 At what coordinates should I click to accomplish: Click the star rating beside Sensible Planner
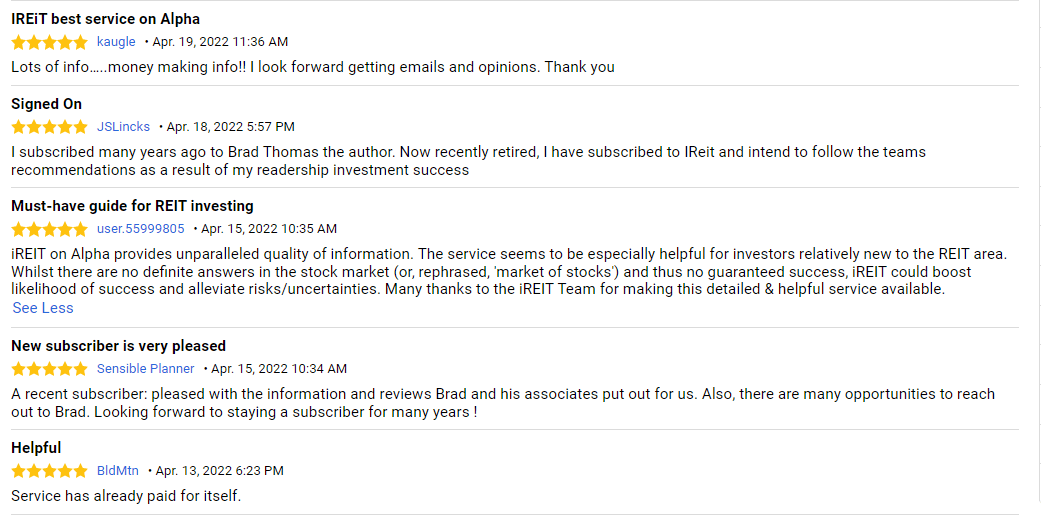click(49, 369)
